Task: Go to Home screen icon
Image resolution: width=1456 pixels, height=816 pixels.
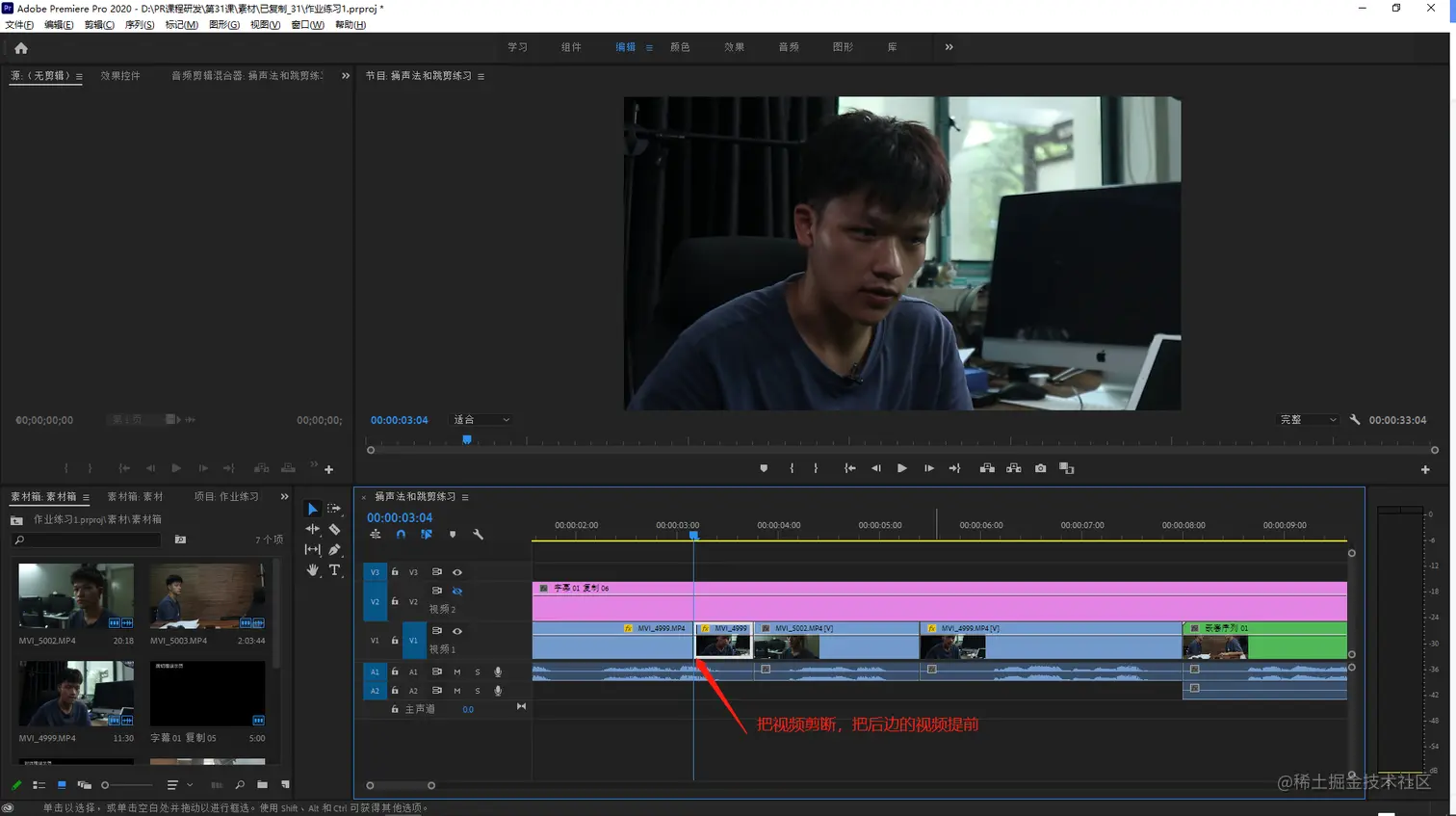Action: [21, 48]
